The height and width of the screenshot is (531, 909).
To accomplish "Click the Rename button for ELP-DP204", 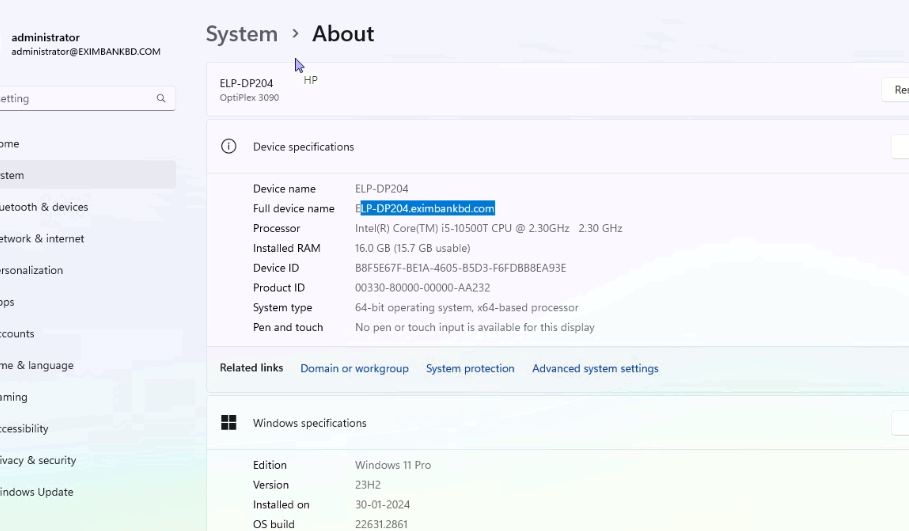I will (x=895, y=90).
